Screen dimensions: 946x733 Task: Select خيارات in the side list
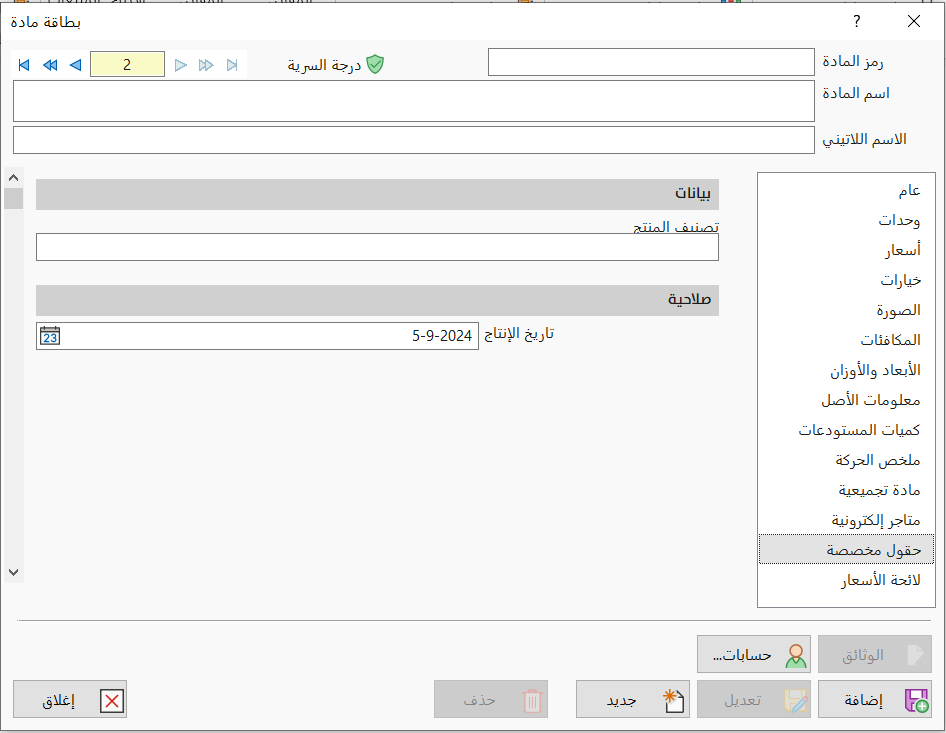click(x=846, y=281)
